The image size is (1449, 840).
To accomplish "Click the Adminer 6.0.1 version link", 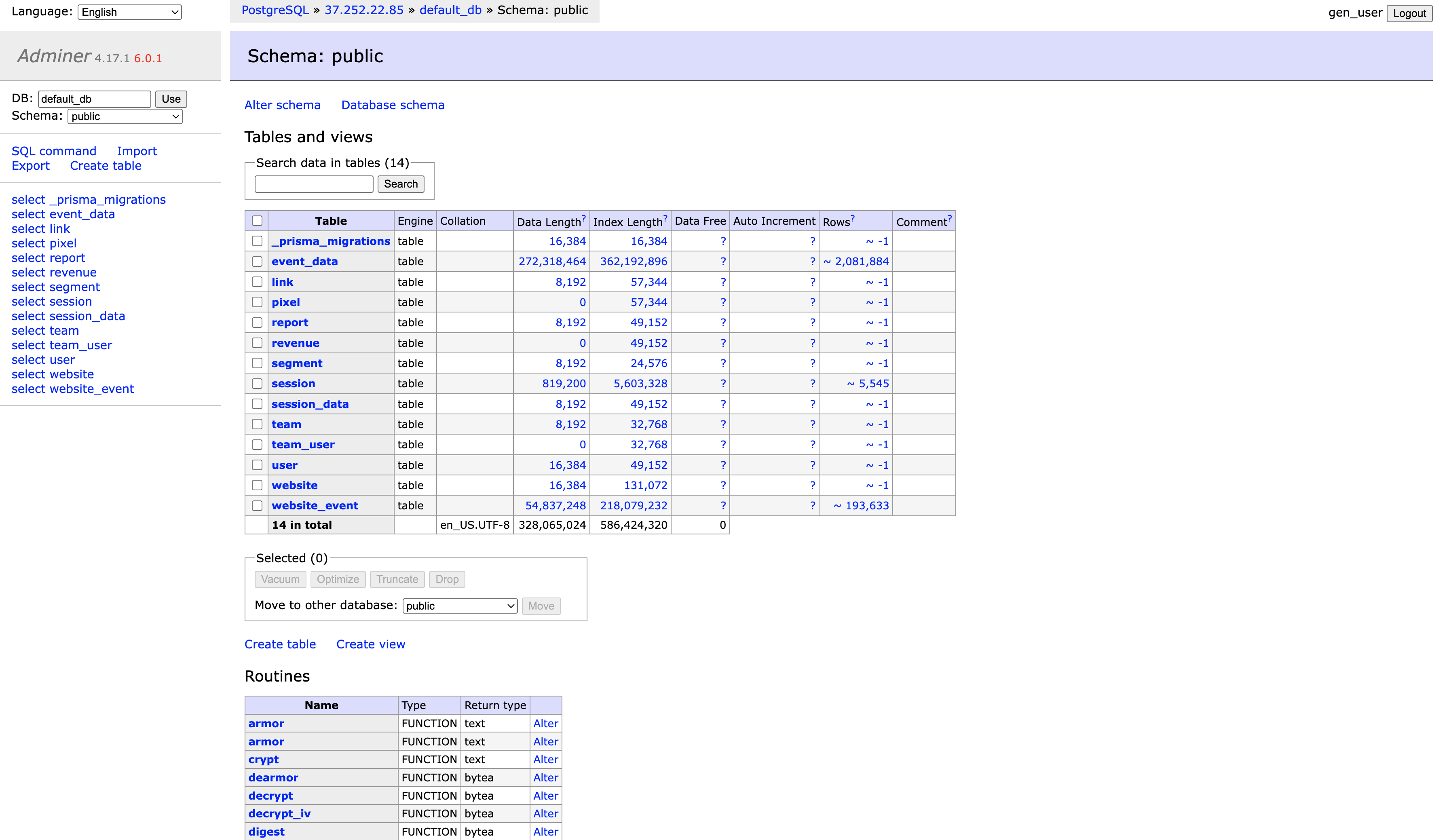I will pos(148,59).
